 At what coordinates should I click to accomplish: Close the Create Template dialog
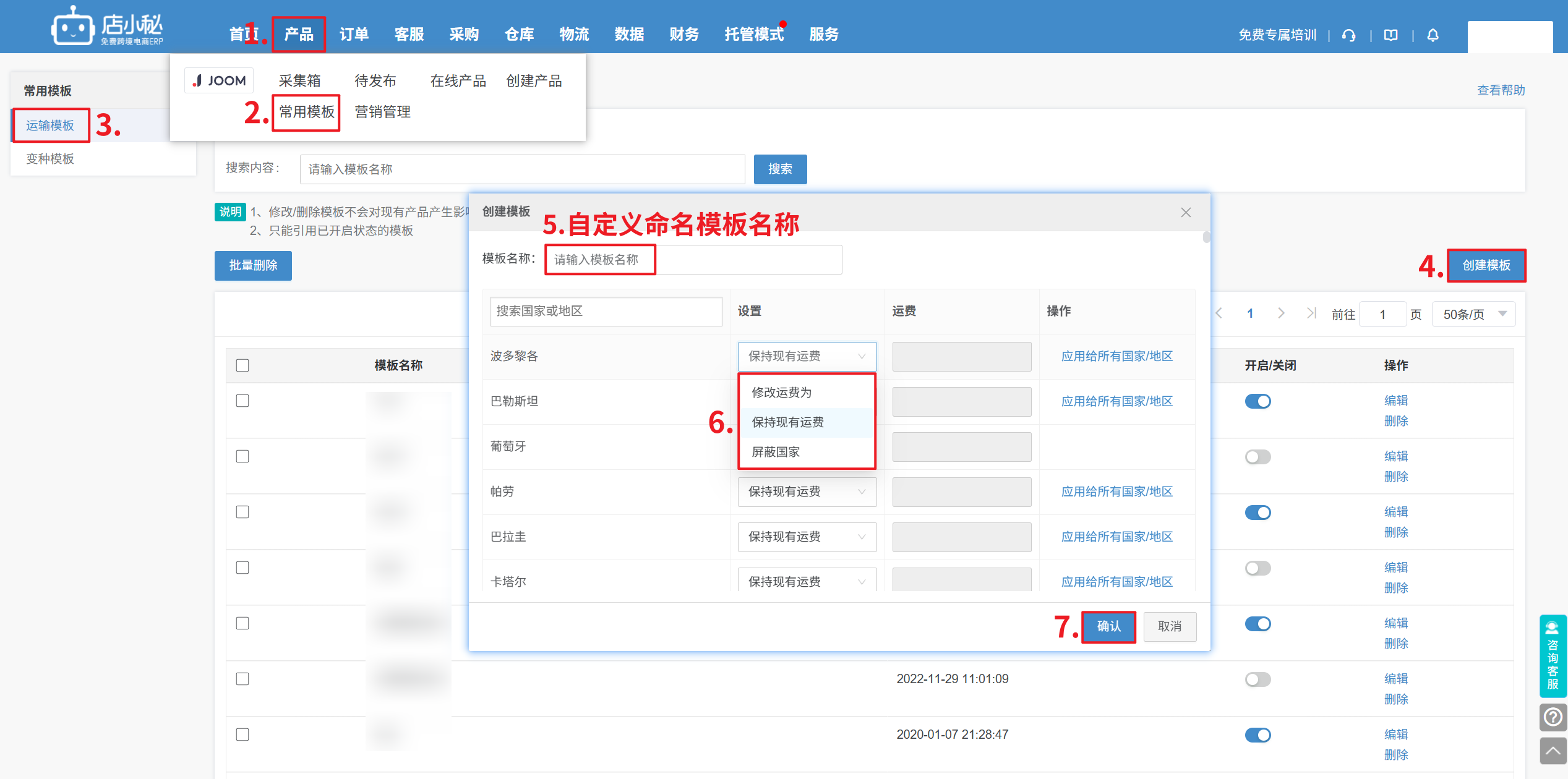pos(1185,213)
